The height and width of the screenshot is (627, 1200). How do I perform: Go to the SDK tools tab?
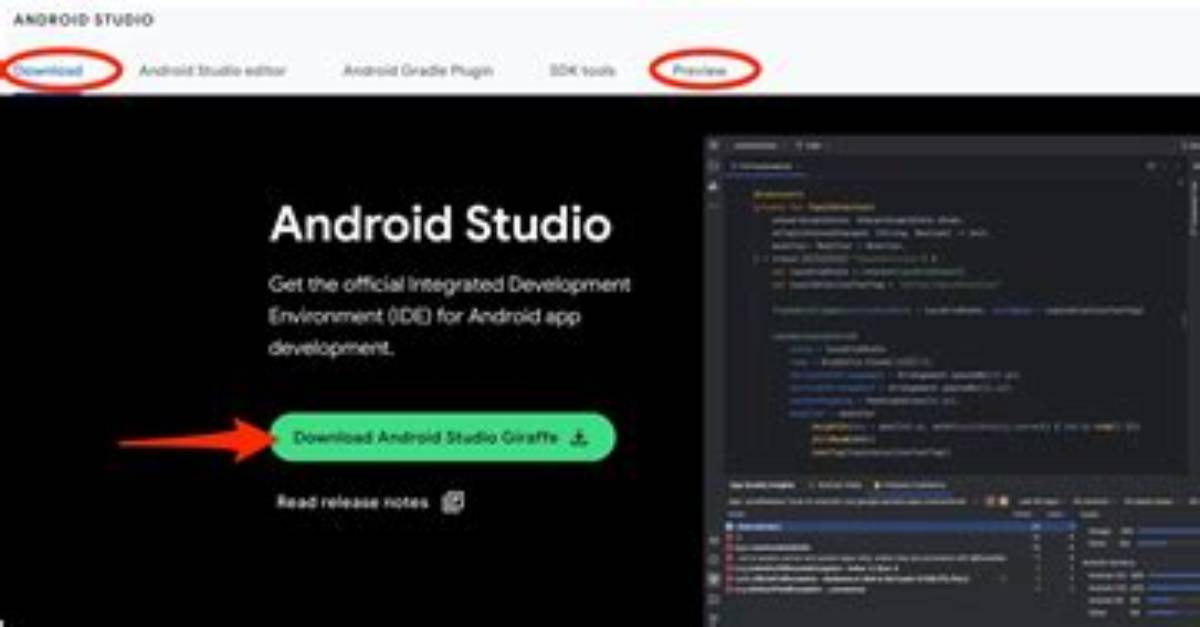582,71
